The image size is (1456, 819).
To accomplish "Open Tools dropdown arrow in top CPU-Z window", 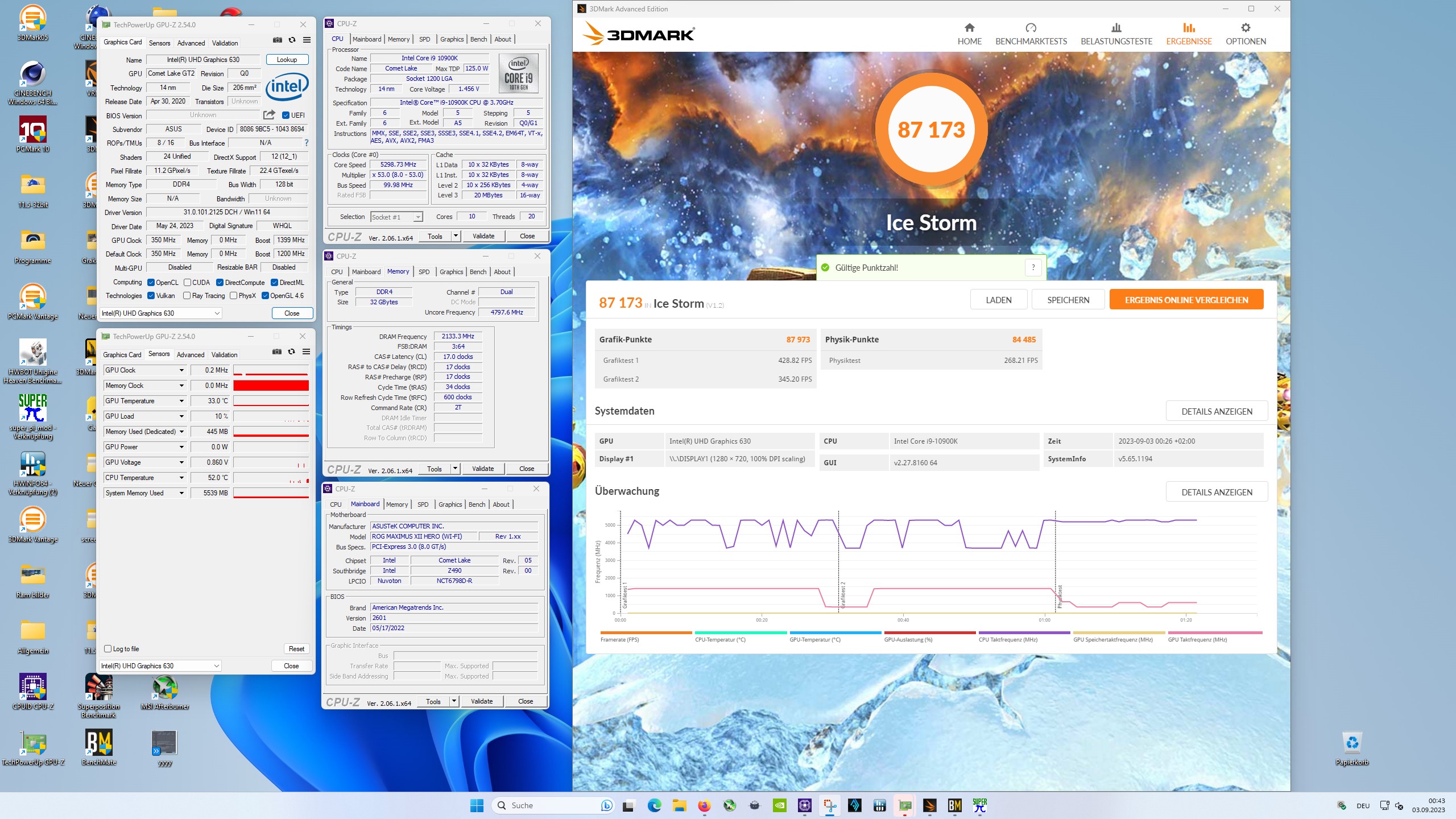I will coord(456,235).
